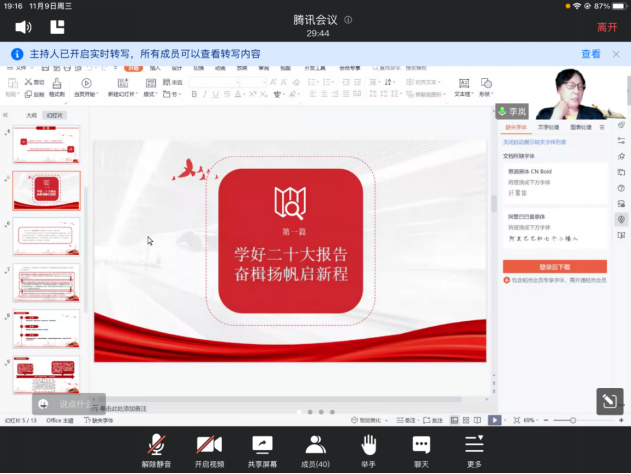
Task: Click 关闭自动展示缺失字体列表 link
Action: 537,141
